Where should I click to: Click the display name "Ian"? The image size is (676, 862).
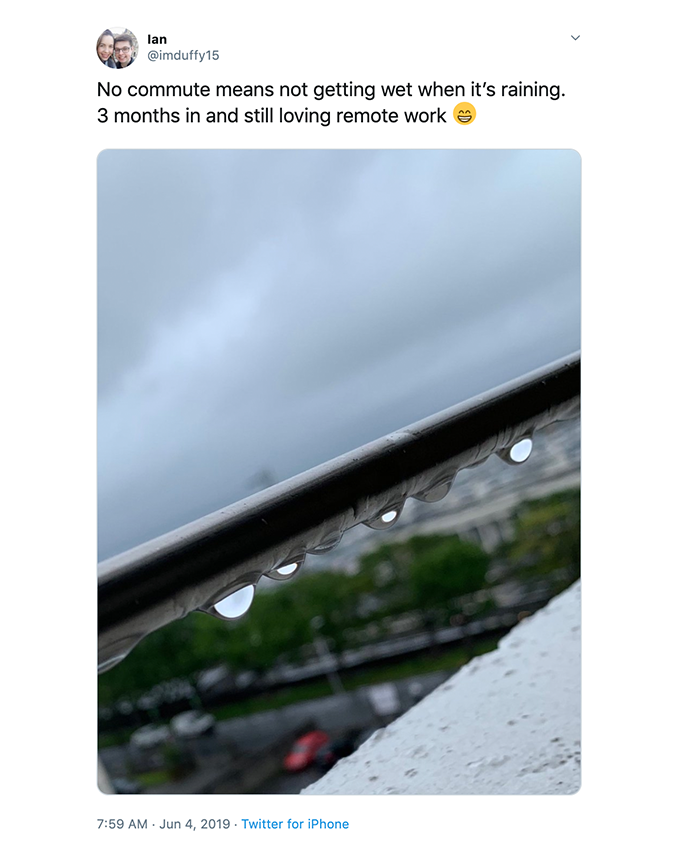(157, 40)
